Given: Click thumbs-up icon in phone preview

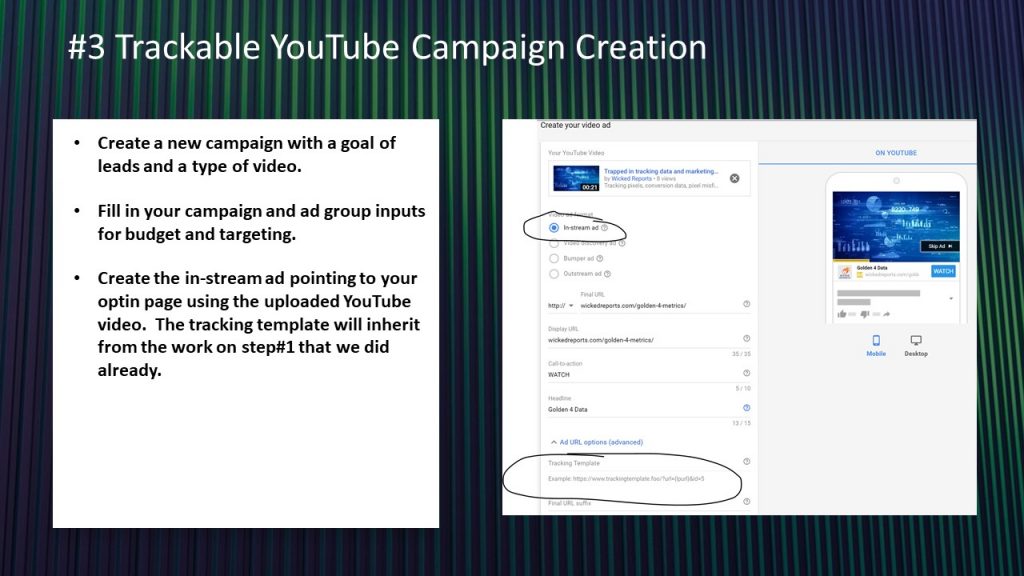Looking at the screenshot, I should (842, 314).
